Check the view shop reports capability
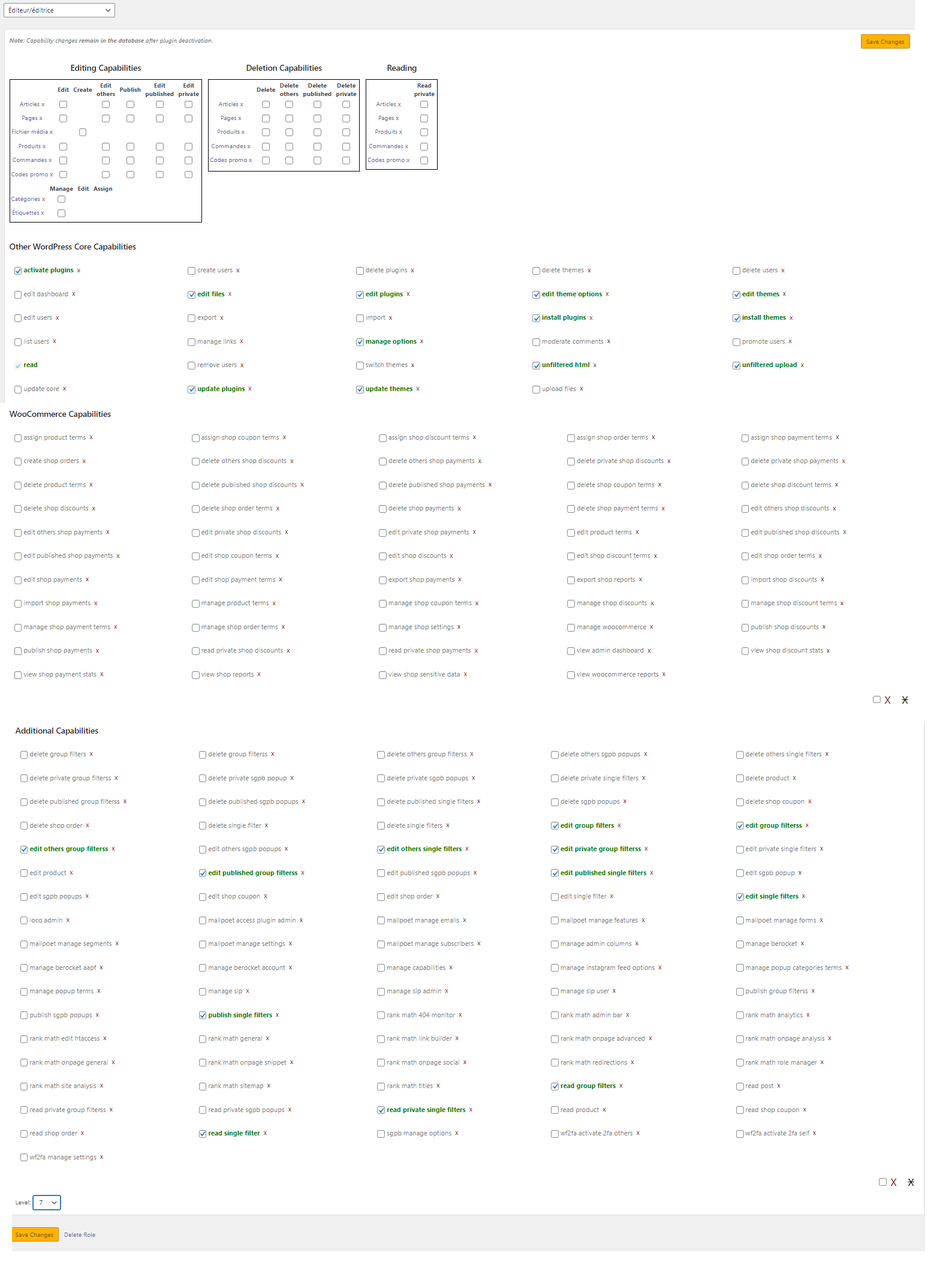 pos(195,675)
